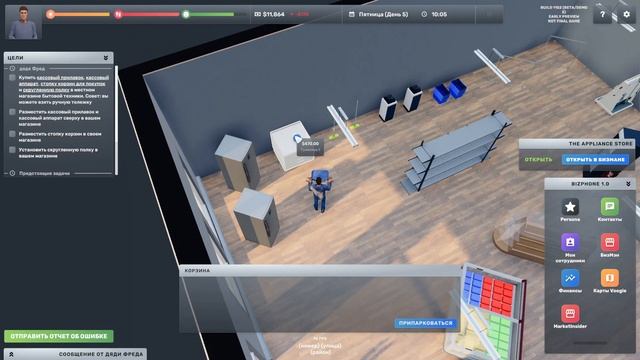The width and height of the screenshot is (640, 360).
Task: Click the green Открыть button
Action: click(x=538, y=160)
